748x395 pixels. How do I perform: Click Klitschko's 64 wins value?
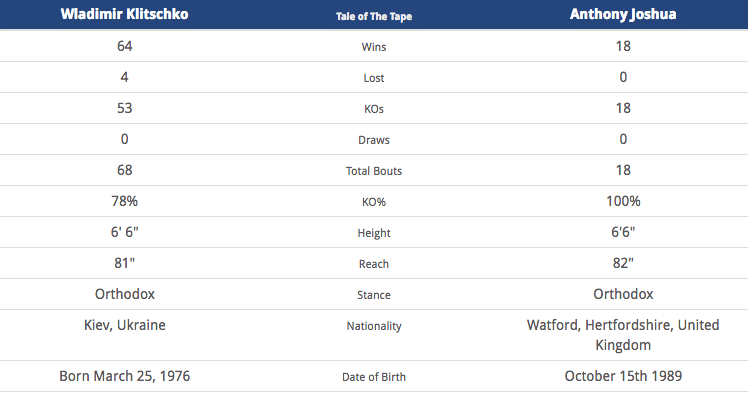[x=125, y=46]
